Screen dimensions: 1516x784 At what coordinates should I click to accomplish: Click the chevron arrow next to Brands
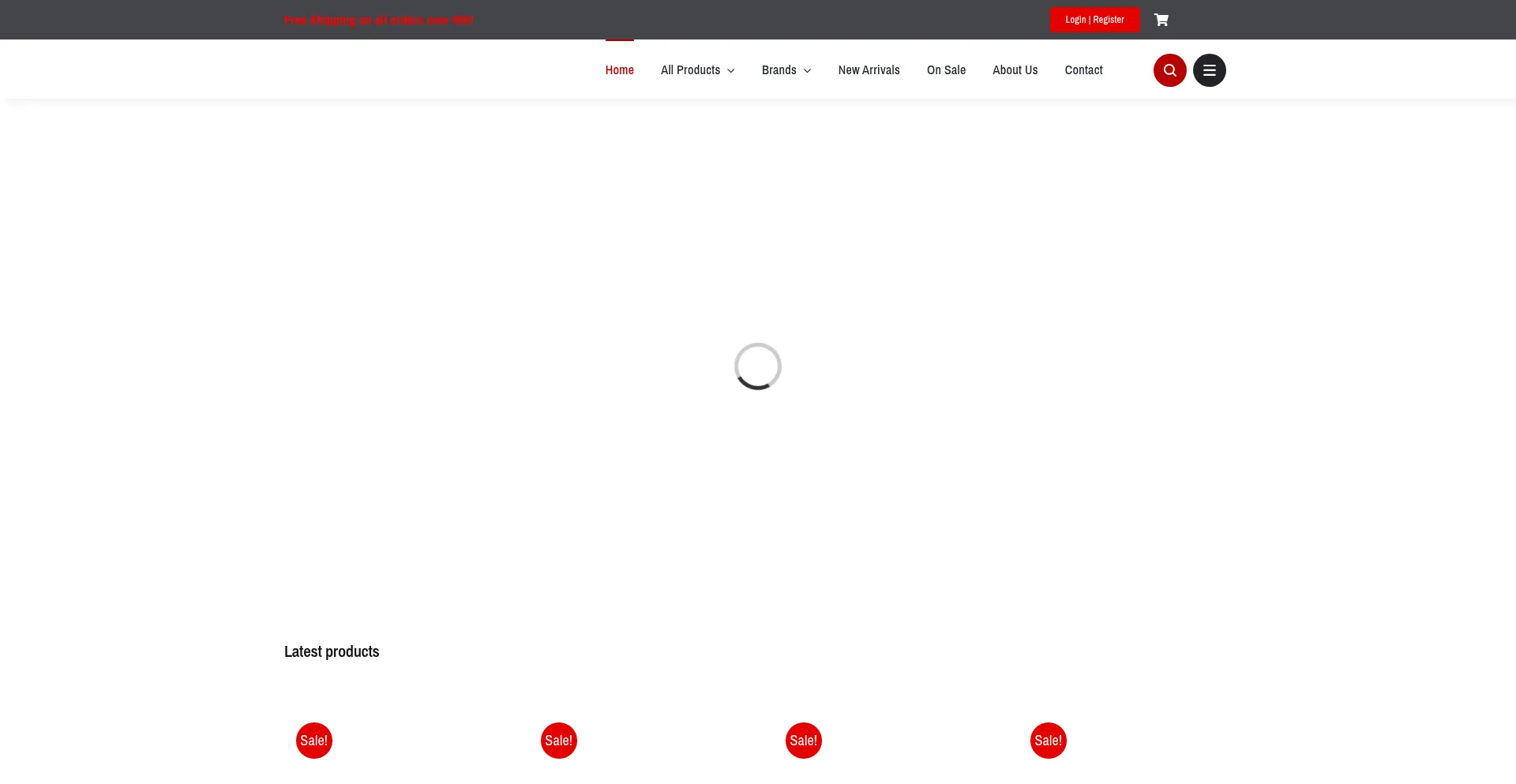[x=807, y=71]
